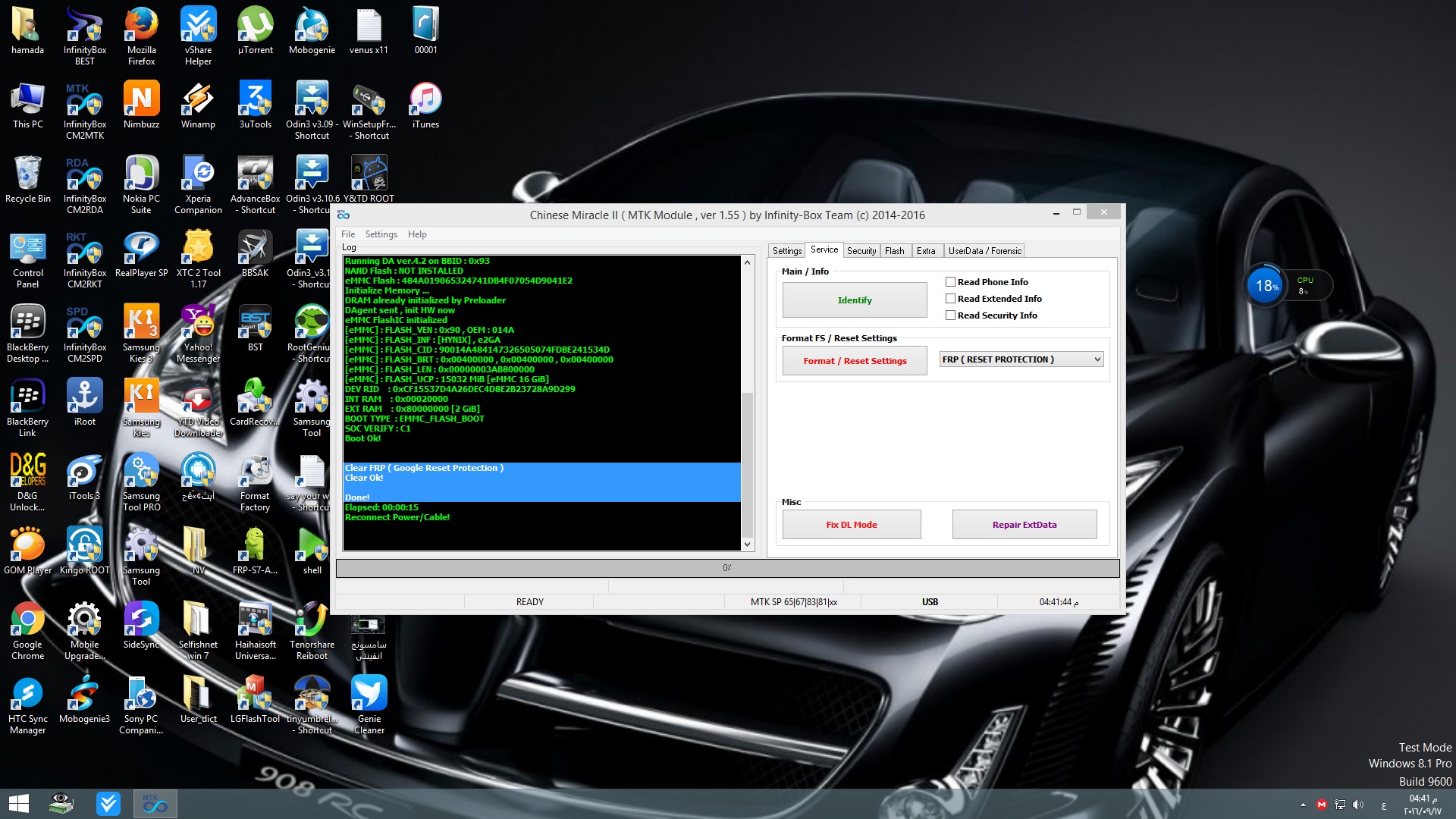Click 'Reconnect Power/Cable!' log line
This screenshot has height=819, width=1456.
[397, 517]
